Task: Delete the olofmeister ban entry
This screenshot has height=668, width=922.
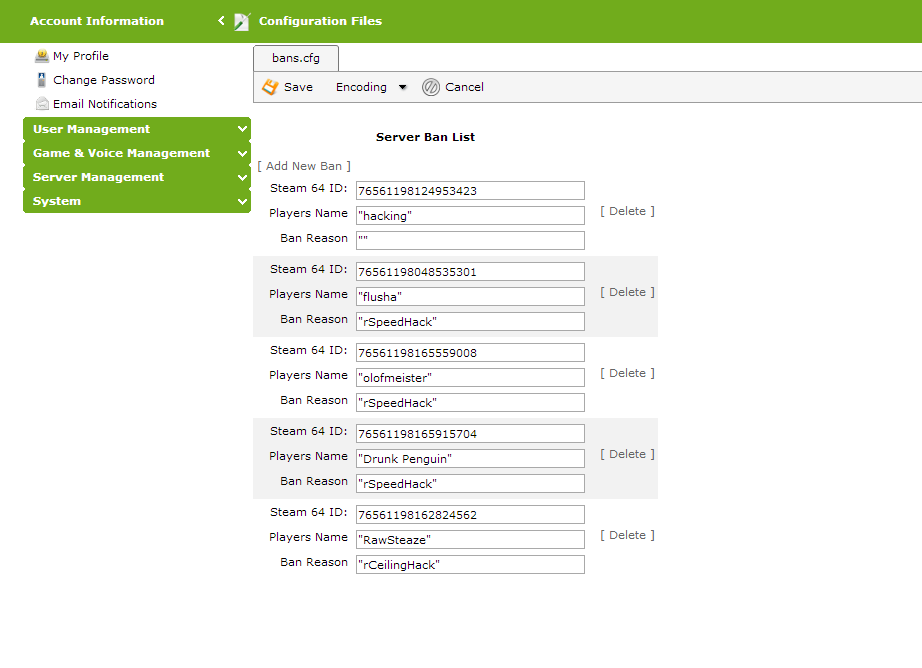Action: (x=627, y=373)
